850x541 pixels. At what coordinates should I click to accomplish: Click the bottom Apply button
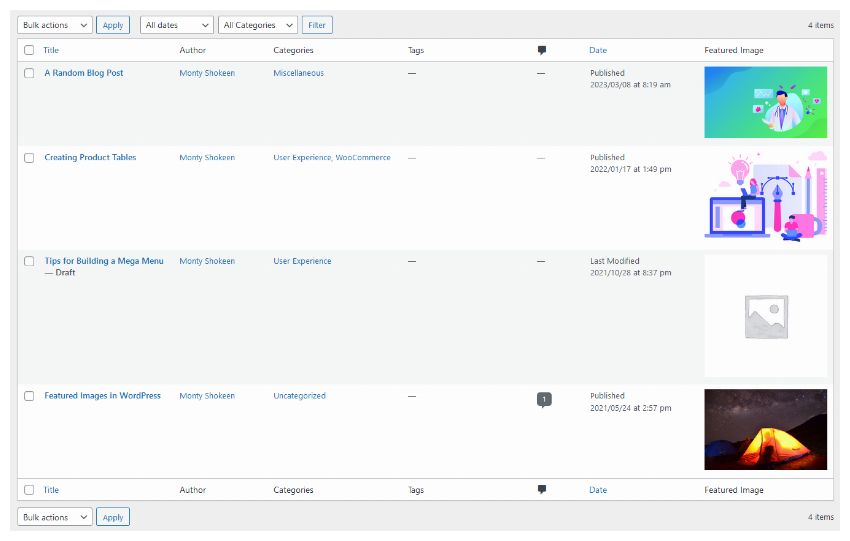113,517
